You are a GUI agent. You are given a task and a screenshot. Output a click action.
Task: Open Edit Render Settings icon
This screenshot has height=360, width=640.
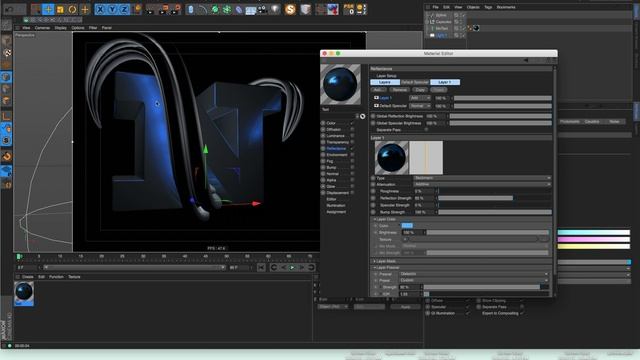176,9
